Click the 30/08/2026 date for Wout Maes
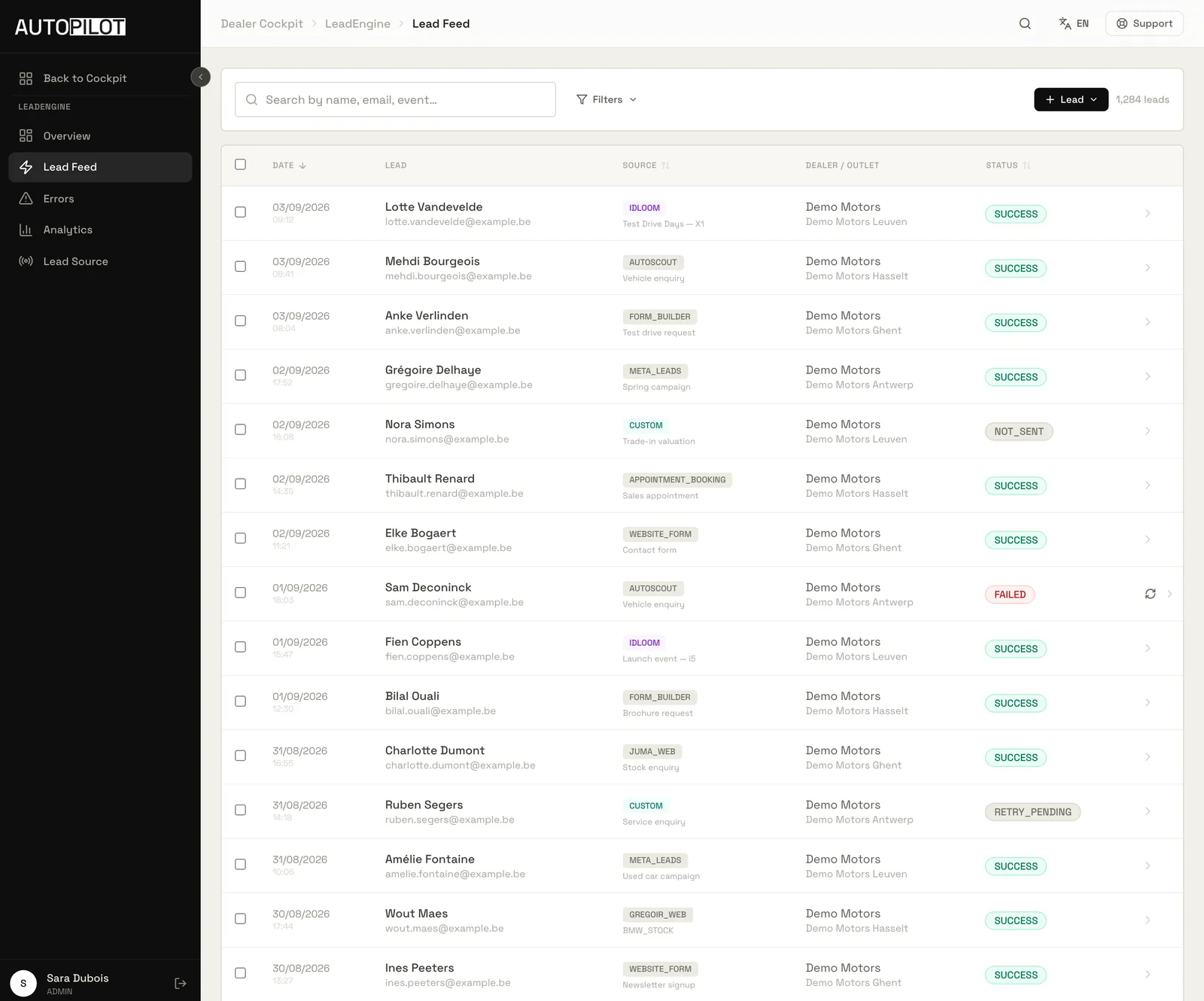This screenshot has width=1204, height=1001. coord(301,914)
